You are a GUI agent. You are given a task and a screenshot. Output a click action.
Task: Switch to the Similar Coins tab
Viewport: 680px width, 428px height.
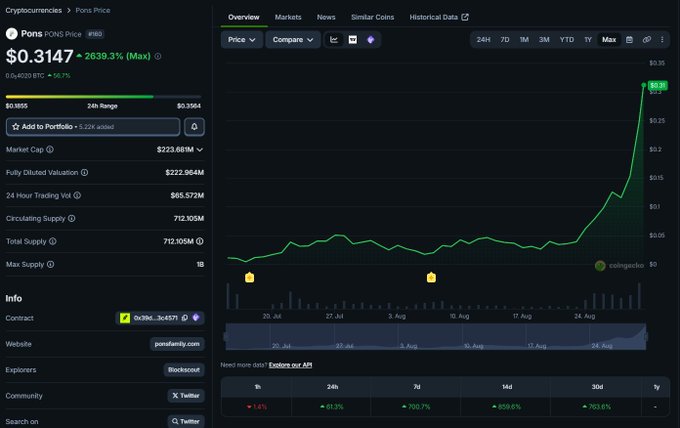click(x=373, y=17)
